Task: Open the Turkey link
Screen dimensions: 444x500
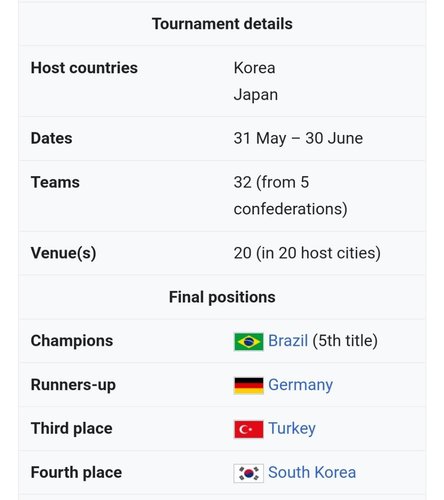Action: pyautogui.click(x=292, y=429)
